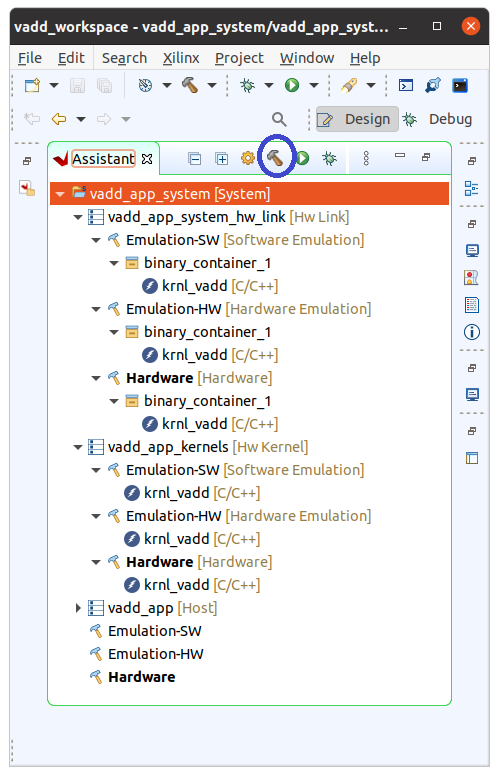Open the build toolbar dropdown arrow
This screenshot has height=776, width=499.
click(x=212, y=85)
